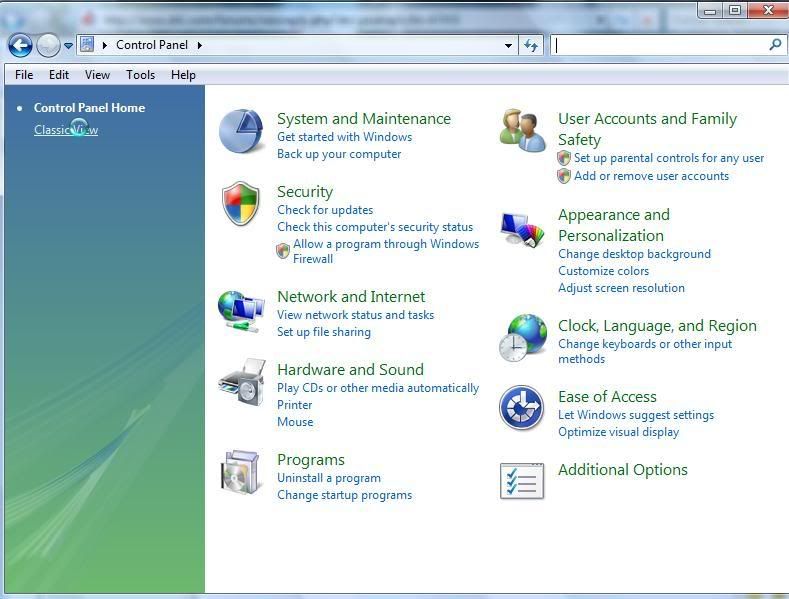Open the Appearance and Personalization monitor icon
The height and width of the screenshot is (599, 789).
[x=522, y=230]
